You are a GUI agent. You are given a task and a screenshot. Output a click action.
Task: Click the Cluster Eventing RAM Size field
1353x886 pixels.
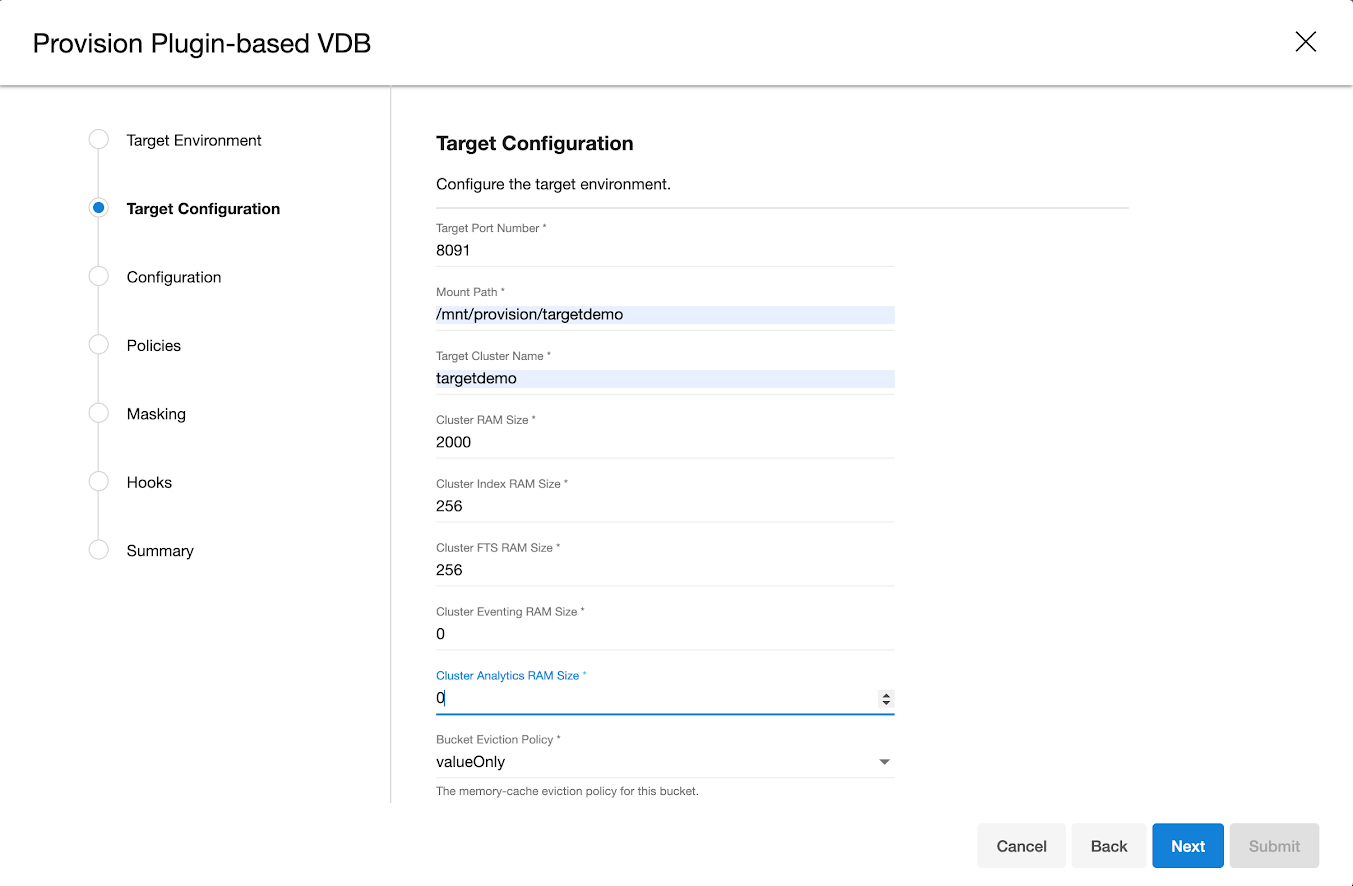tap(664, 634)
